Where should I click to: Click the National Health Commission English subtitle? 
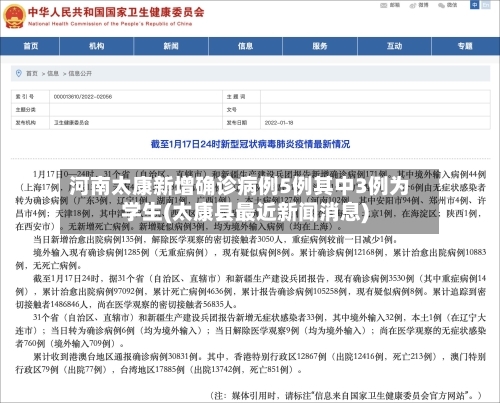tap(110, 24)
